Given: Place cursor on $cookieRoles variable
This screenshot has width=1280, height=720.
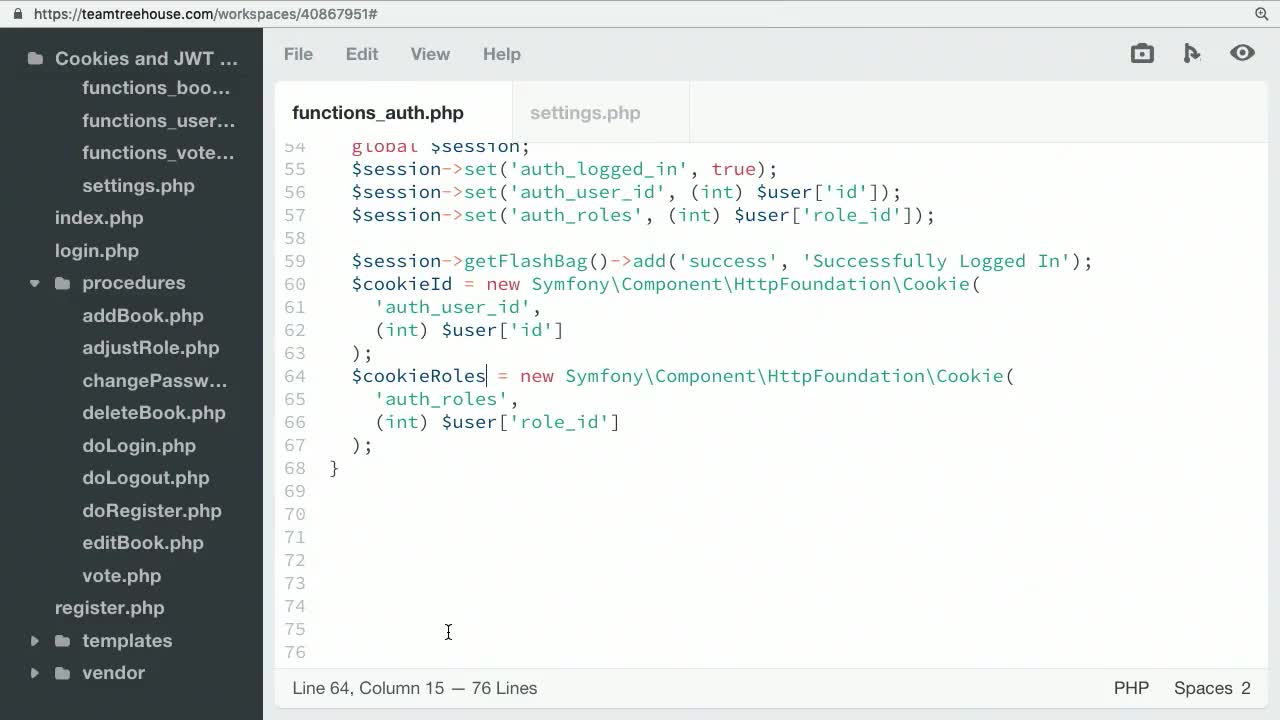Looking at the screenshot, I should click(419, 376).
